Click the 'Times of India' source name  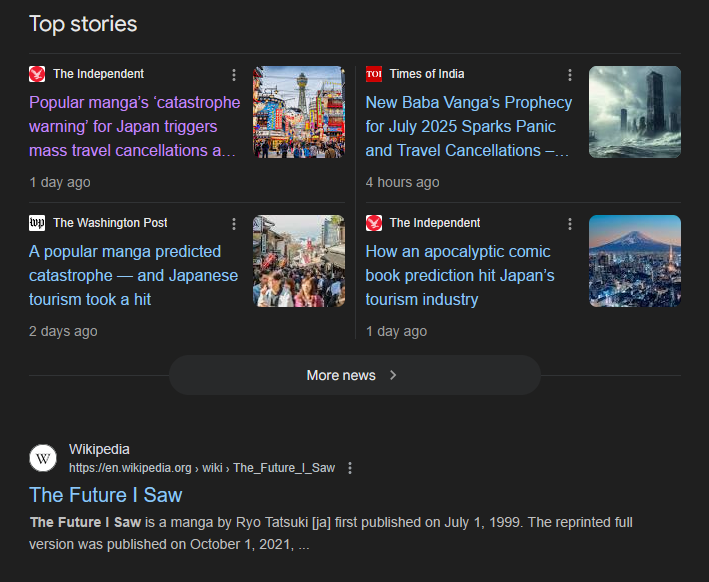pos(427,74)
